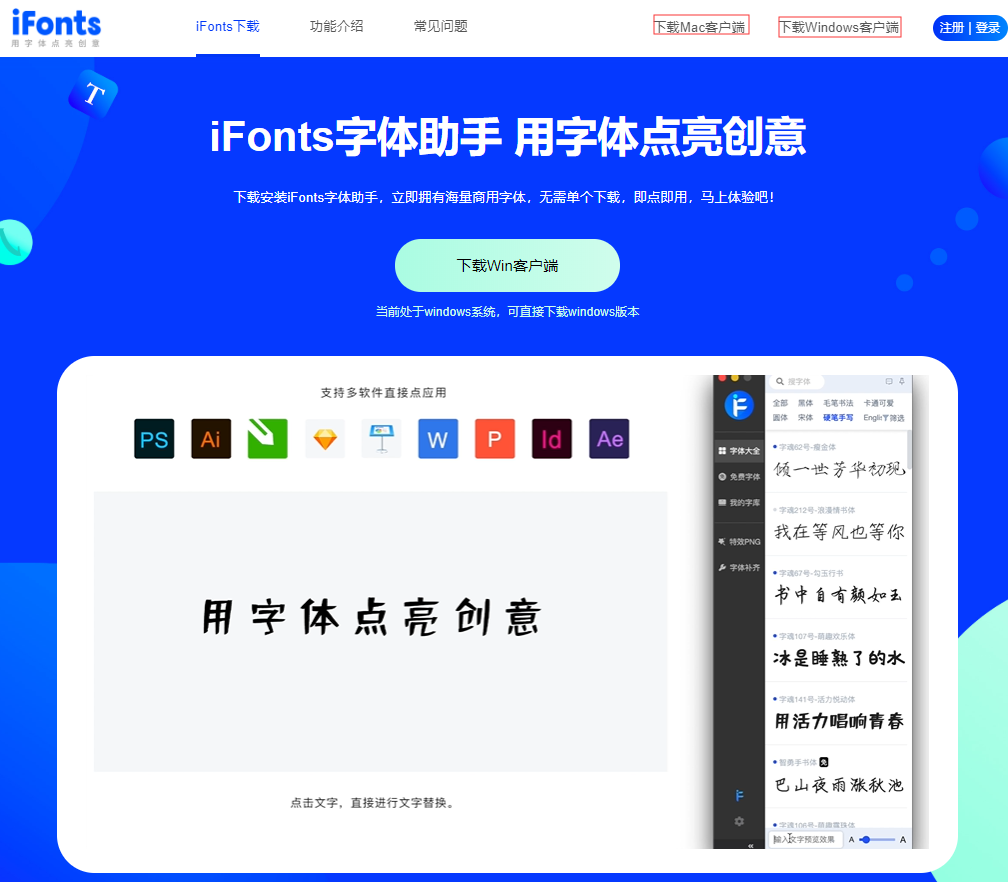
Task: Click the PowerPoint P icon
Action: click(495, 438)
